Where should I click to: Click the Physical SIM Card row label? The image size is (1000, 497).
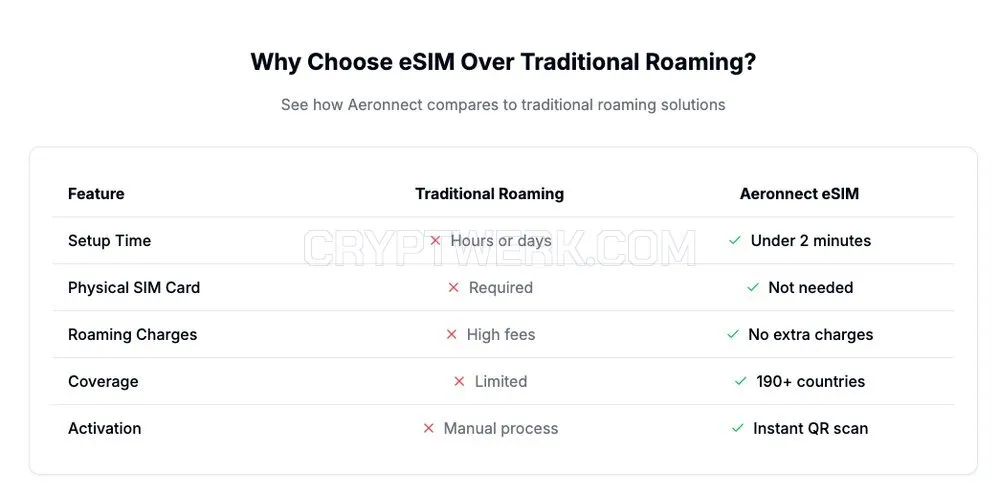pos(134,288)
